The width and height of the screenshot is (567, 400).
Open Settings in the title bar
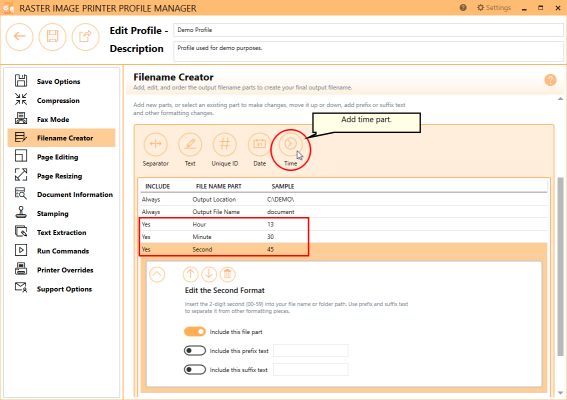494,8
